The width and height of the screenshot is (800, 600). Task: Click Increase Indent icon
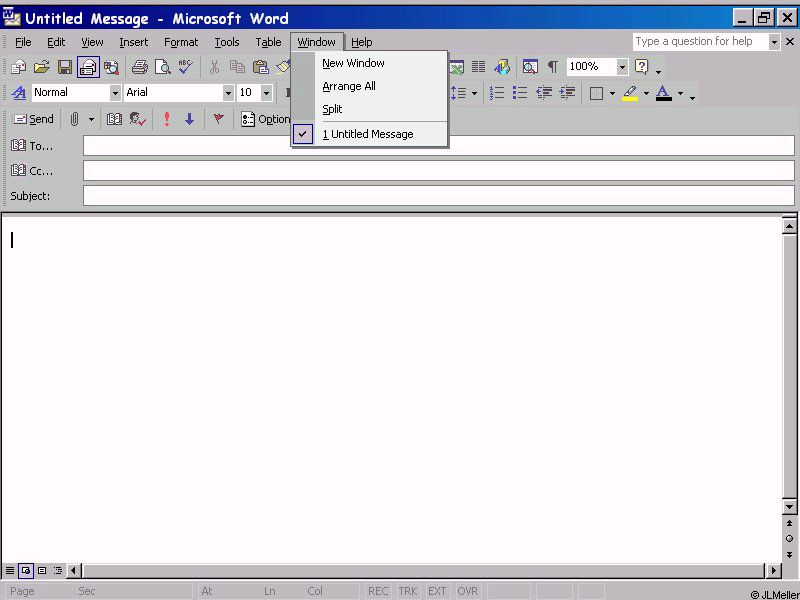click(567, 93)
